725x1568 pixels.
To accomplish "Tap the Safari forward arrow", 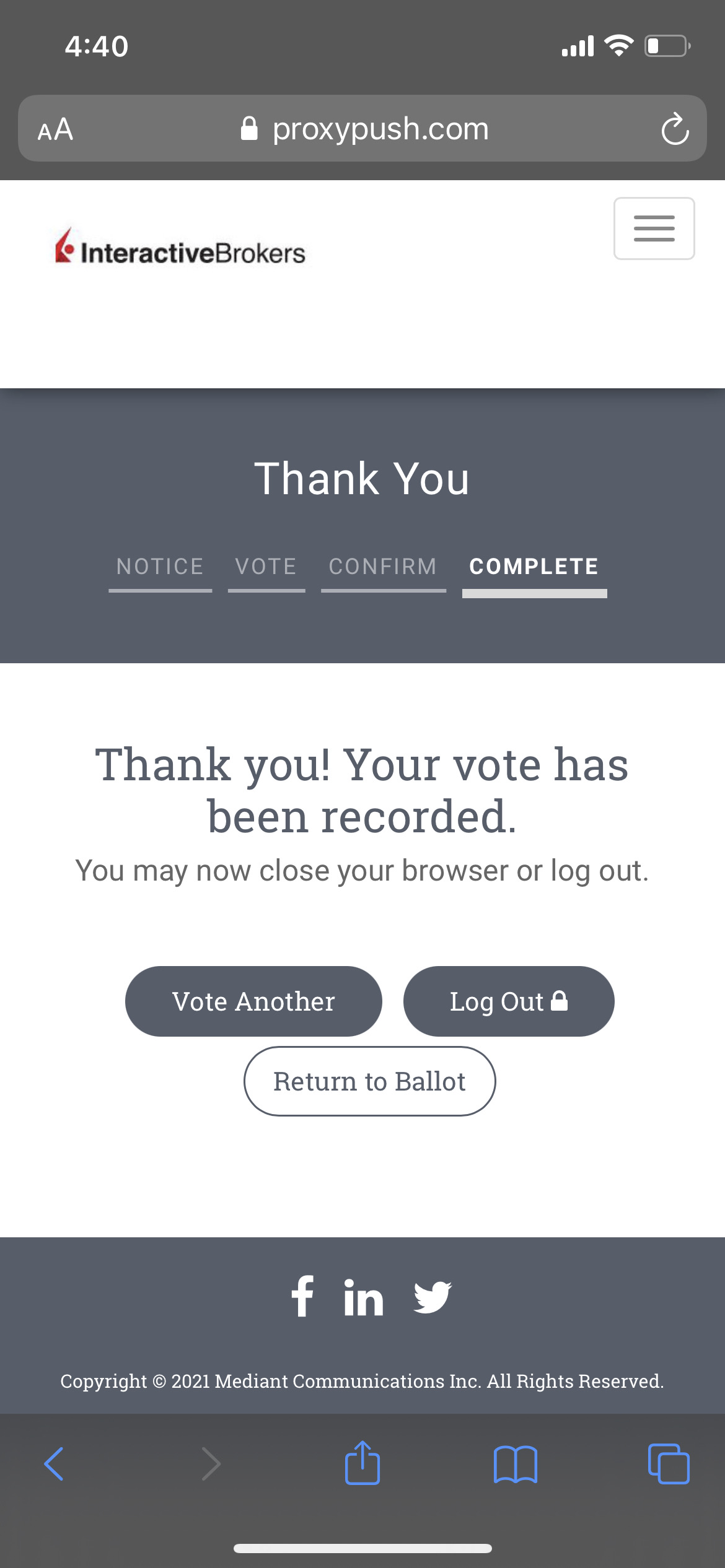I will click(x=211, y=1464).
